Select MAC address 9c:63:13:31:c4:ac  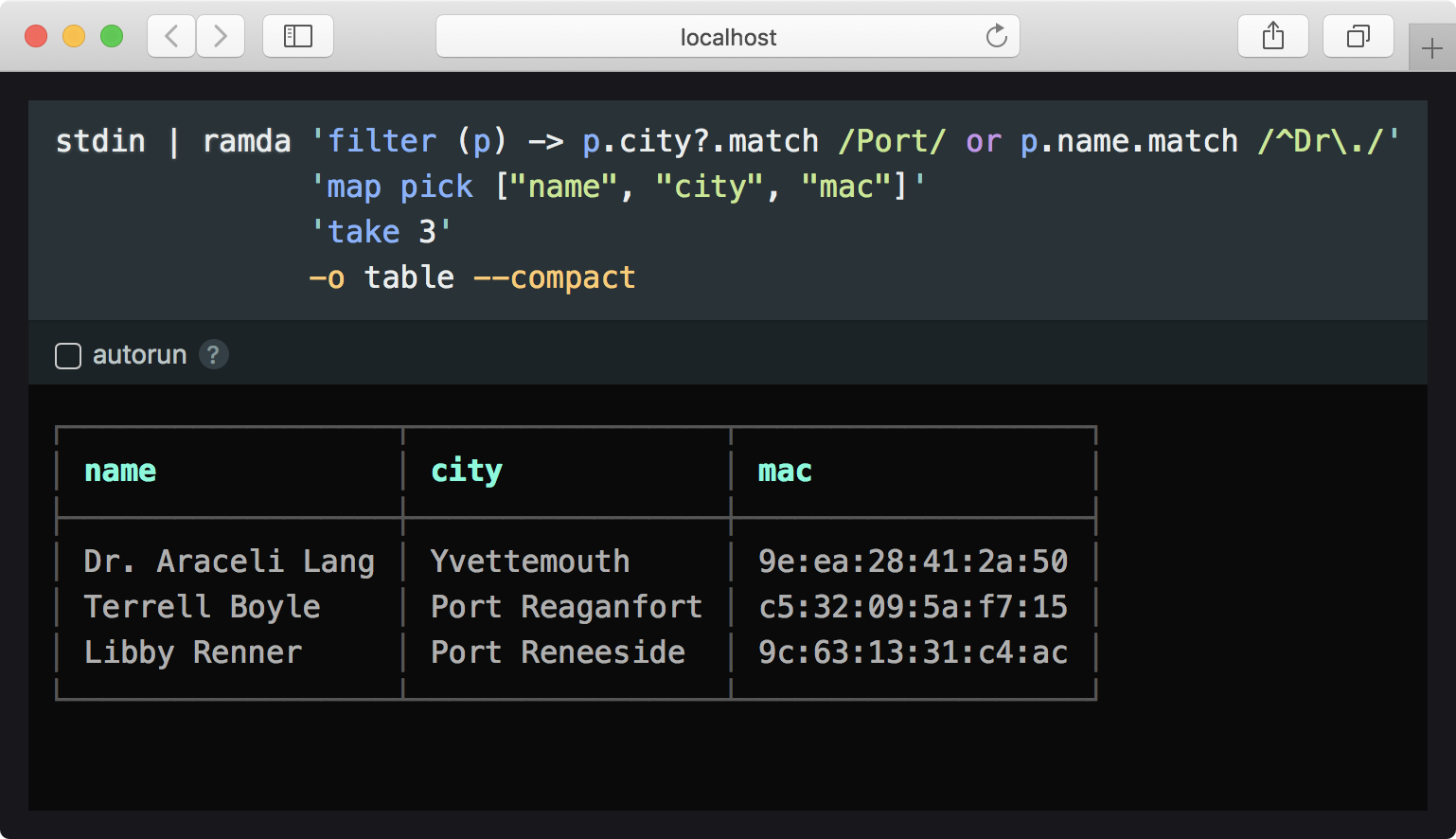[913, 652]
